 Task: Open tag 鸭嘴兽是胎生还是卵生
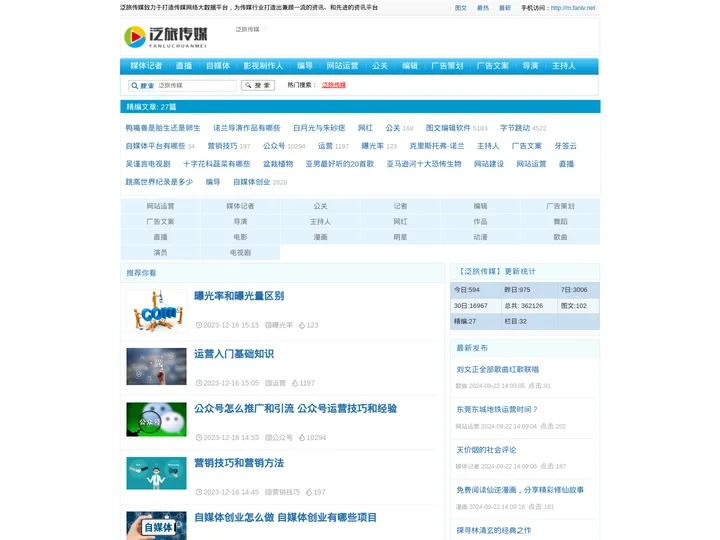163,128
